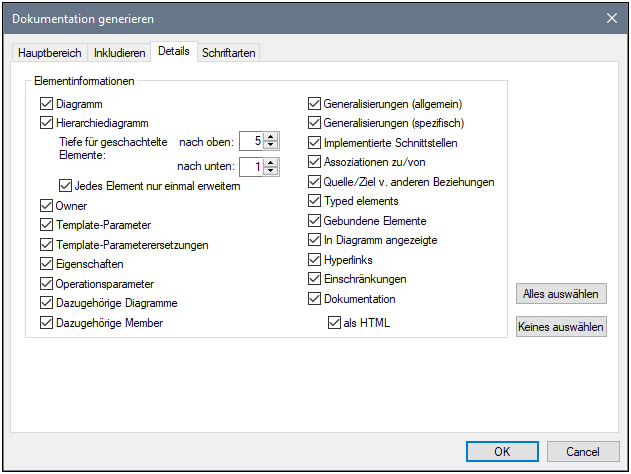Viewport: 631px width, 474px height.
Task: Uncheck Template-Parameter option
Action: click(x=46, y=225)
